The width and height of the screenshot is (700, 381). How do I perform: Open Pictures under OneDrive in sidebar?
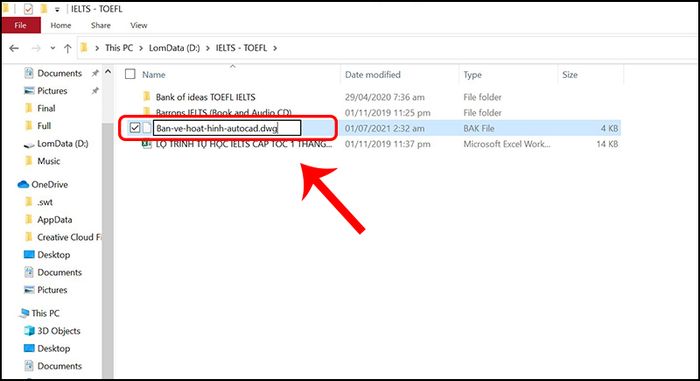coord(52,290)
